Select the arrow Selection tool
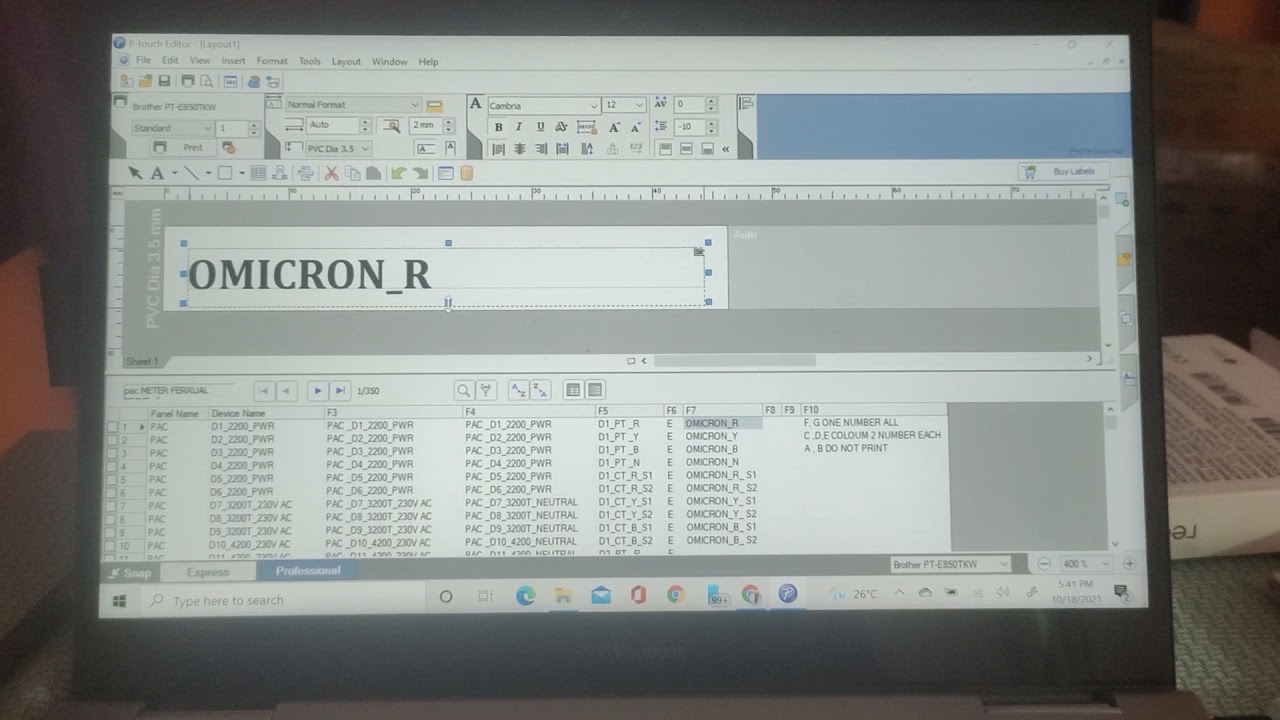 [135, 173]
